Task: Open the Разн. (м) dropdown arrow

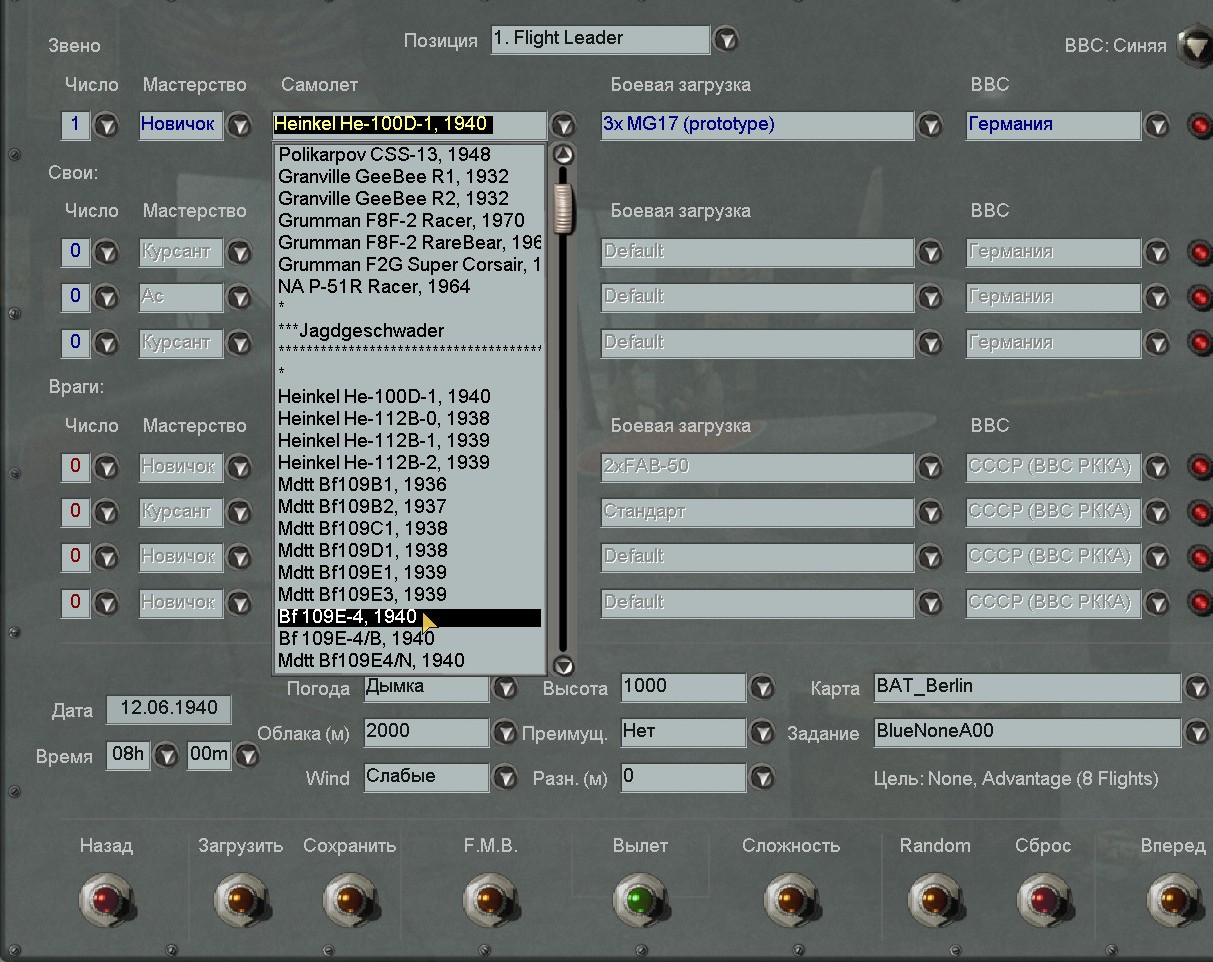Action: point(763,778)
